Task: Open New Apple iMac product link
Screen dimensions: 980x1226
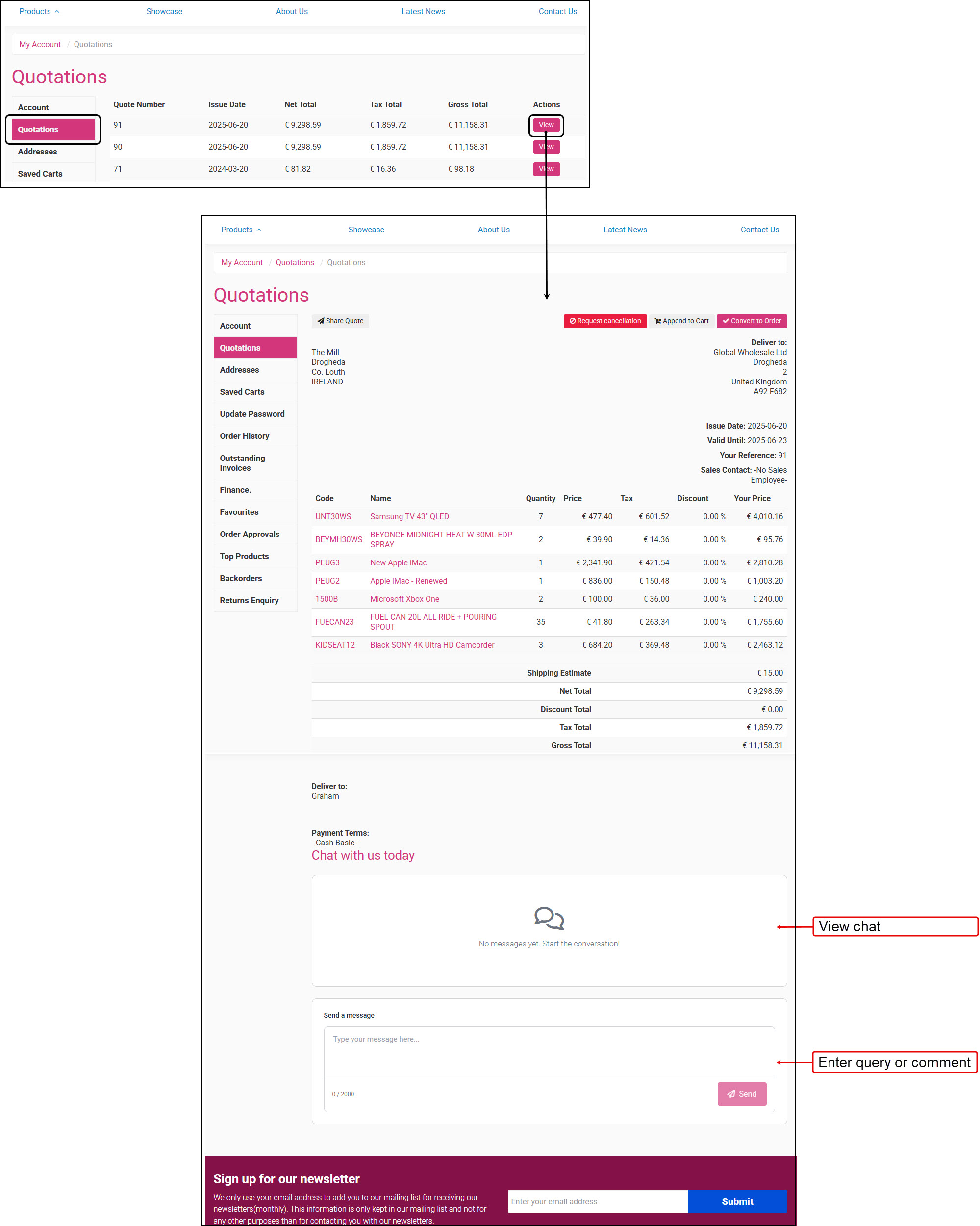Action: click(399, 562)
